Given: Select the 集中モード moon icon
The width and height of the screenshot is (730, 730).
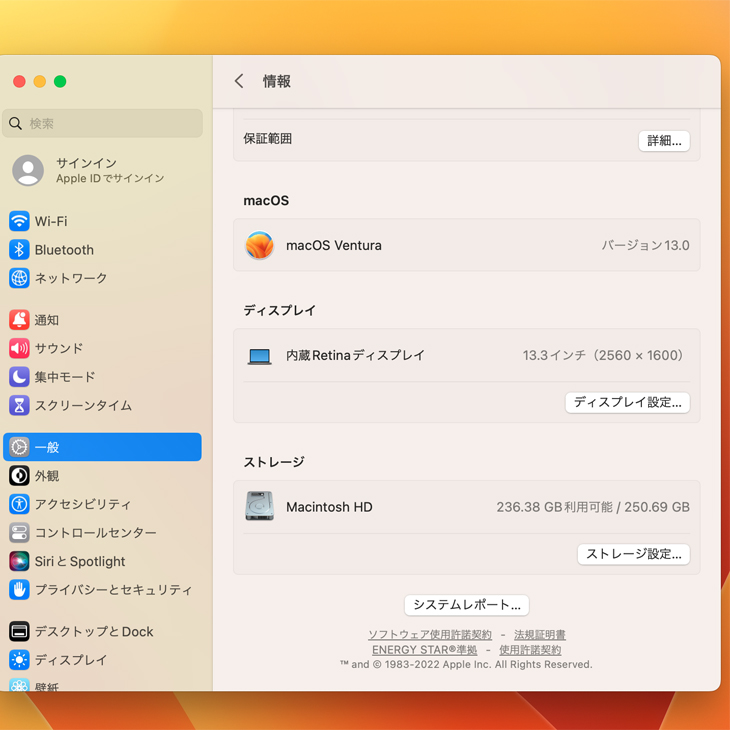Looking at the screenshot, I should click(x=19, y=377).
